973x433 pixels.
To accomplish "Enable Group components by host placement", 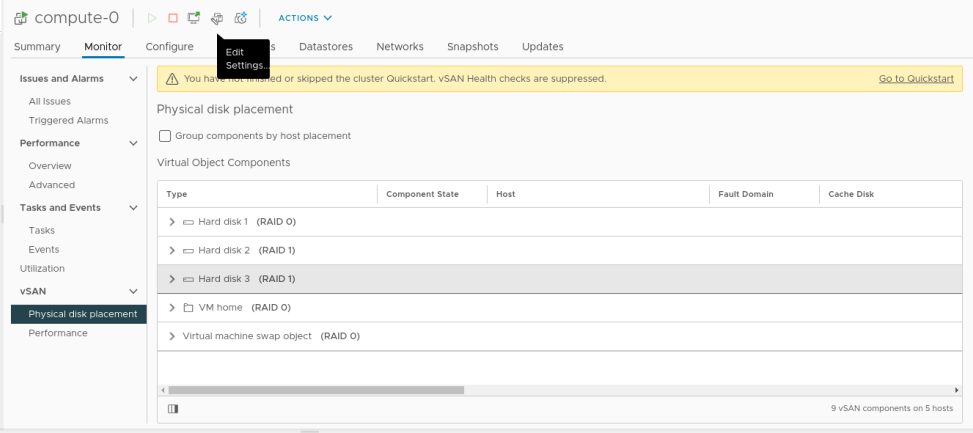I will point(165,136).
